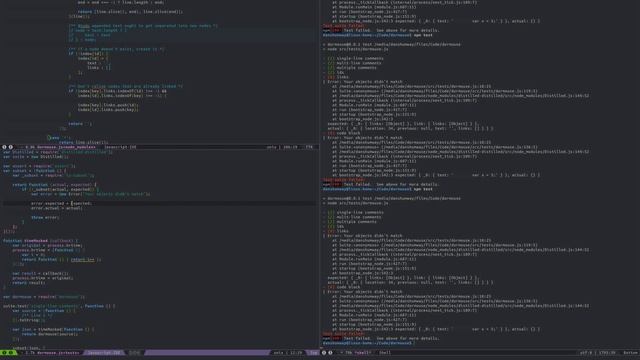Viewport: 640px width, 360px height.
Task: Select the dormouse.js<tests> buffer name in the mode line
Action: 58,353
